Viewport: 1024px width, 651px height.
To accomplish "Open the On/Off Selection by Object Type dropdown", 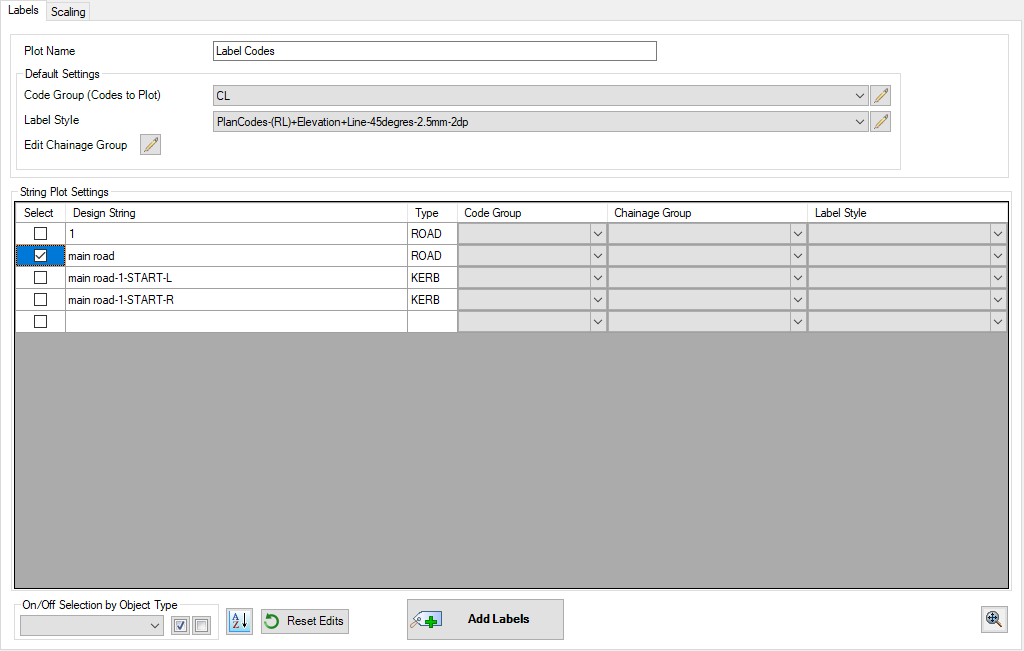I will coord(154,626).
